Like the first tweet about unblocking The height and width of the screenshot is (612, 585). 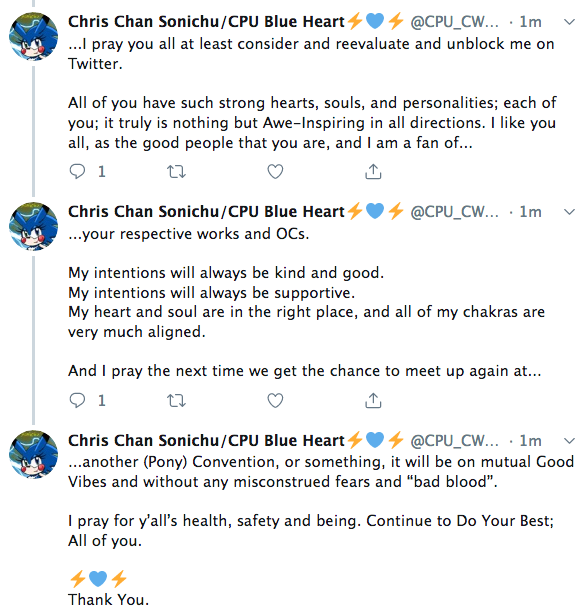tap(275, 172)
